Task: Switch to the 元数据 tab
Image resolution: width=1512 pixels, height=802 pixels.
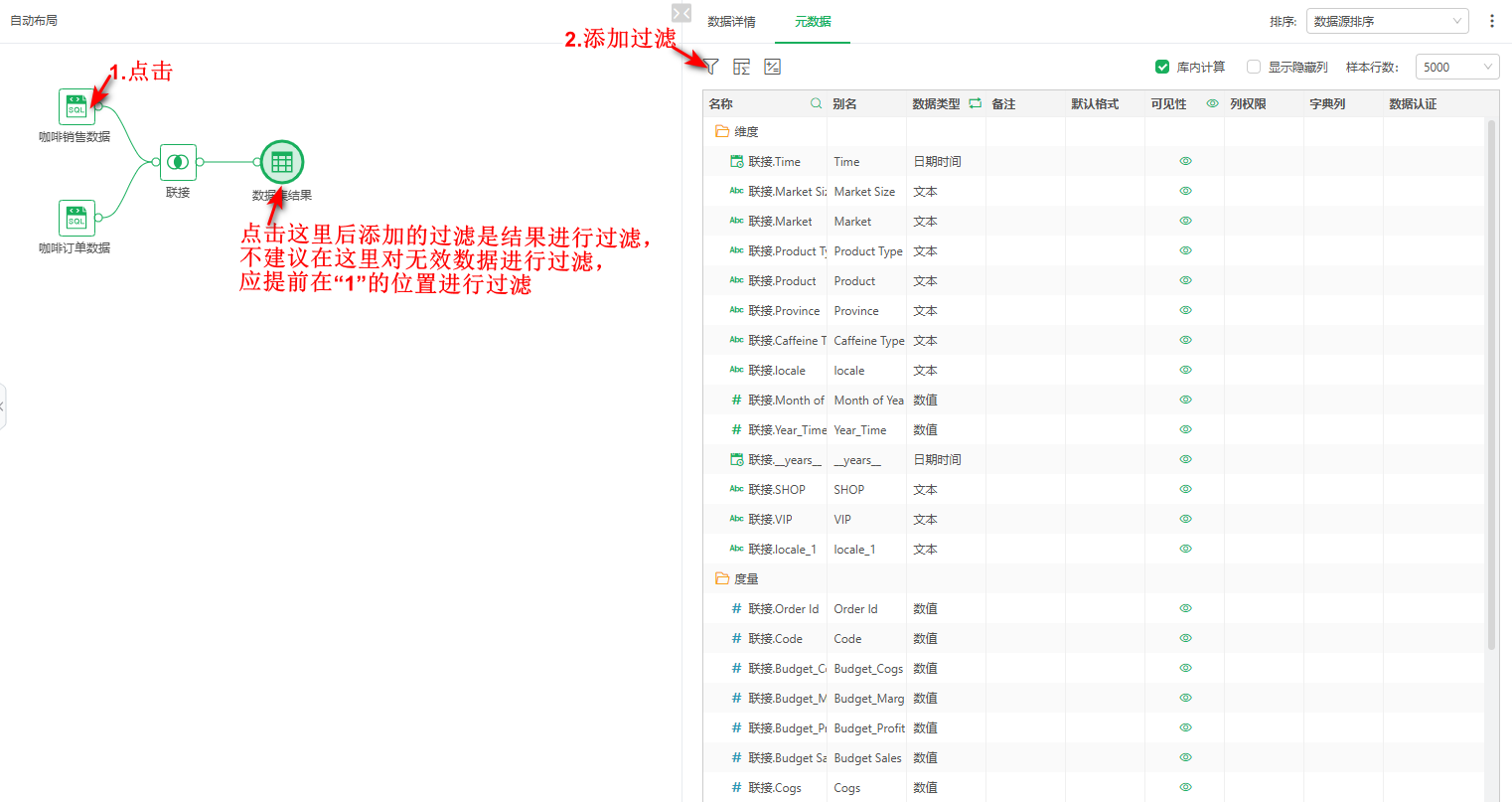Action: 813,21
